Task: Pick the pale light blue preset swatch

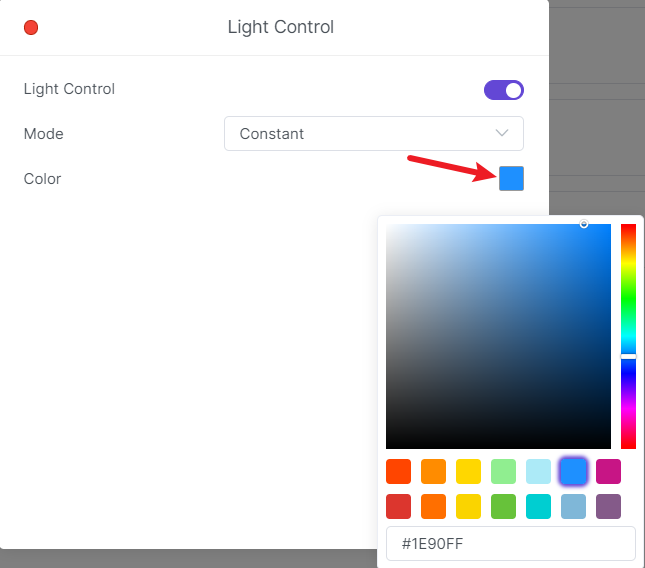Action: click(538, 471)
